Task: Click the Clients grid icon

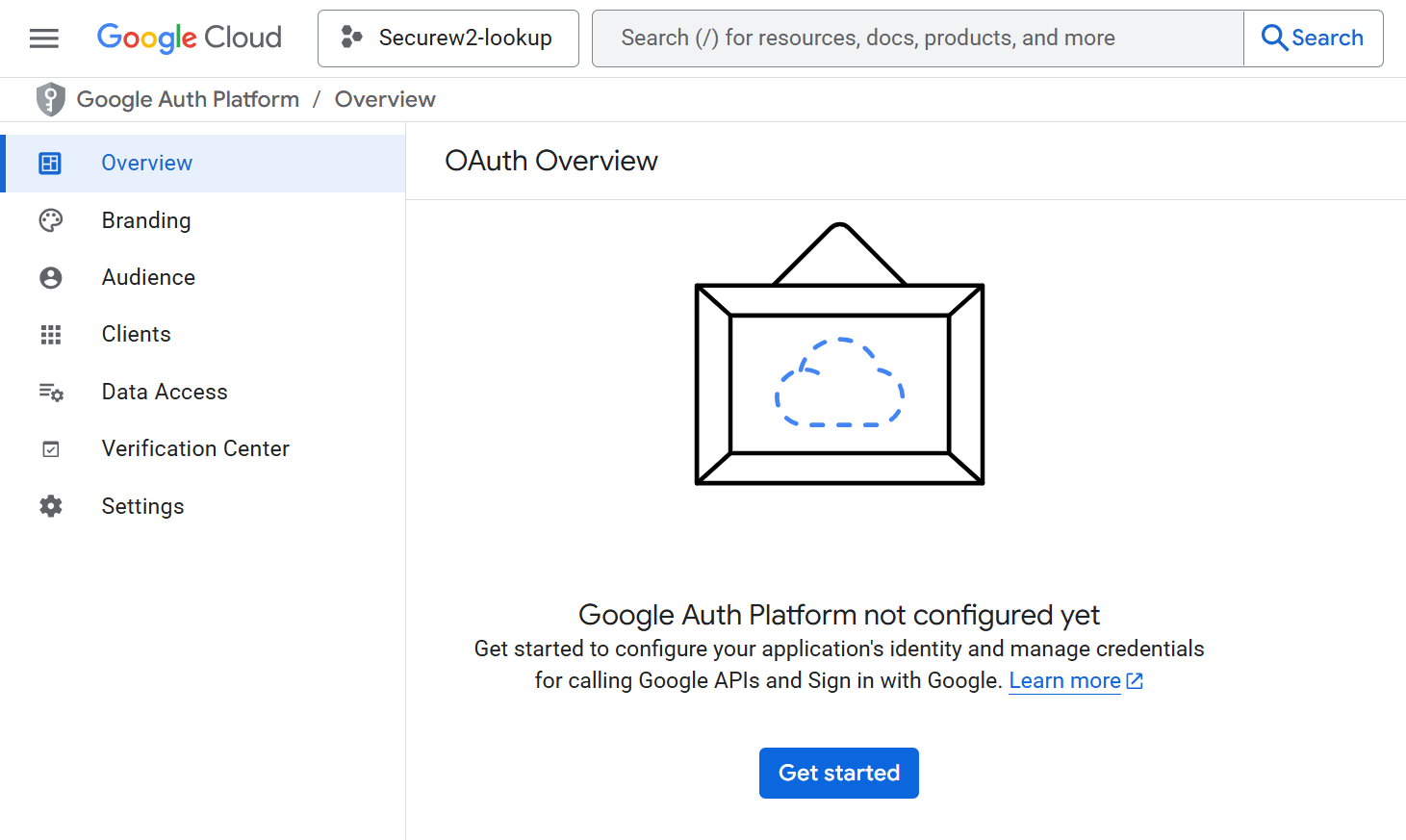Action: click(x=51, y=334)
